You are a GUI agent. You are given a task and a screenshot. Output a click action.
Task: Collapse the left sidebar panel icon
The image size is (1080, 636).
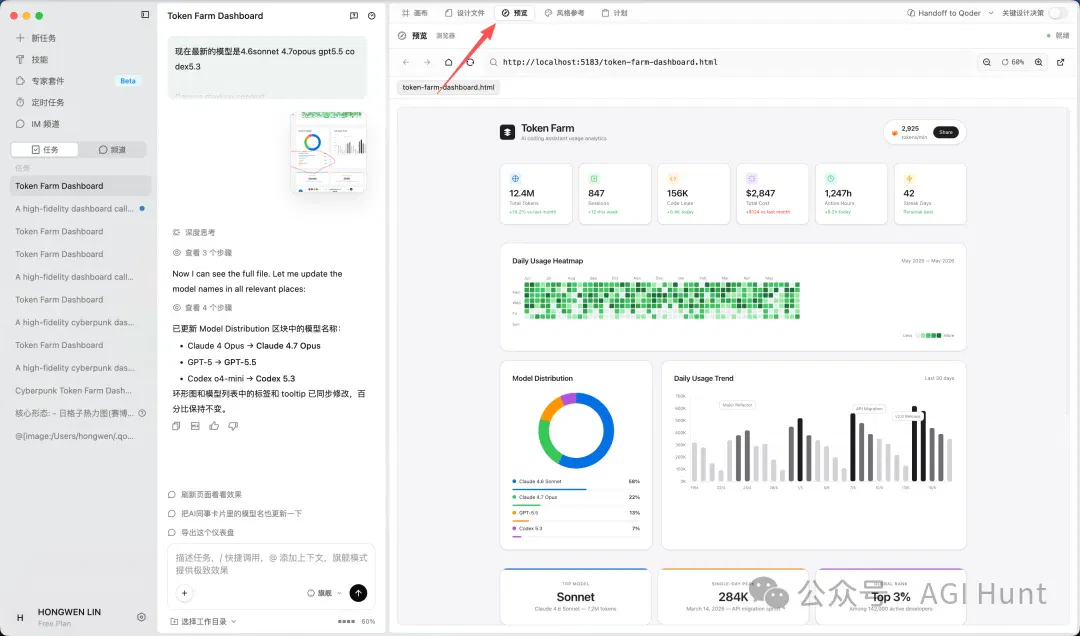pos(145,14)
